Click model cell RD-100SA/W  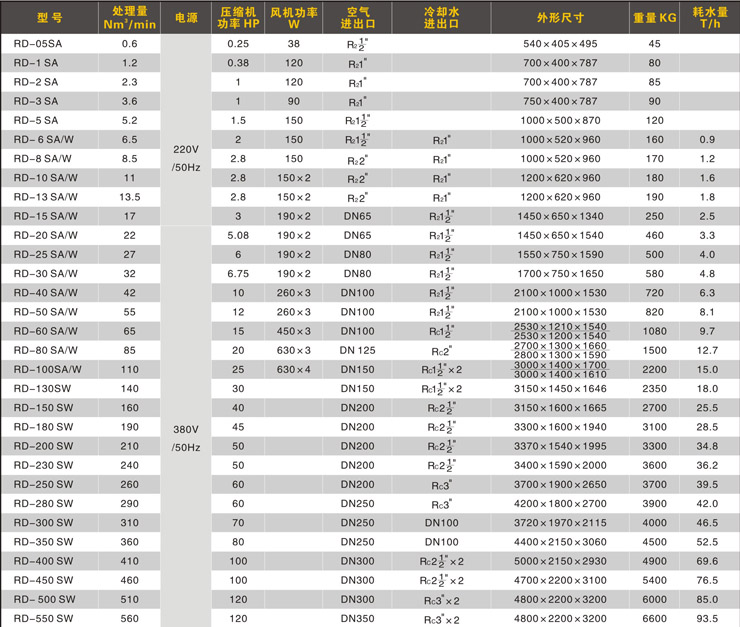click(x=47, y=369)
